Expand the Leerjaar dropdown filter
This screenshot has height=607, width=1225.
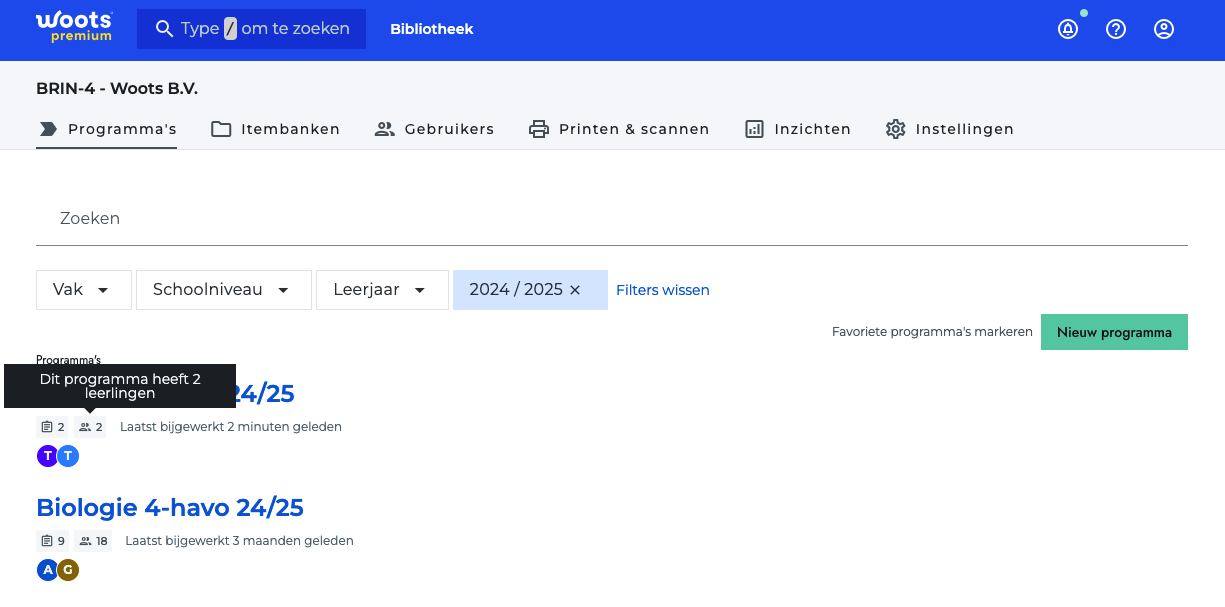point(382,290)
